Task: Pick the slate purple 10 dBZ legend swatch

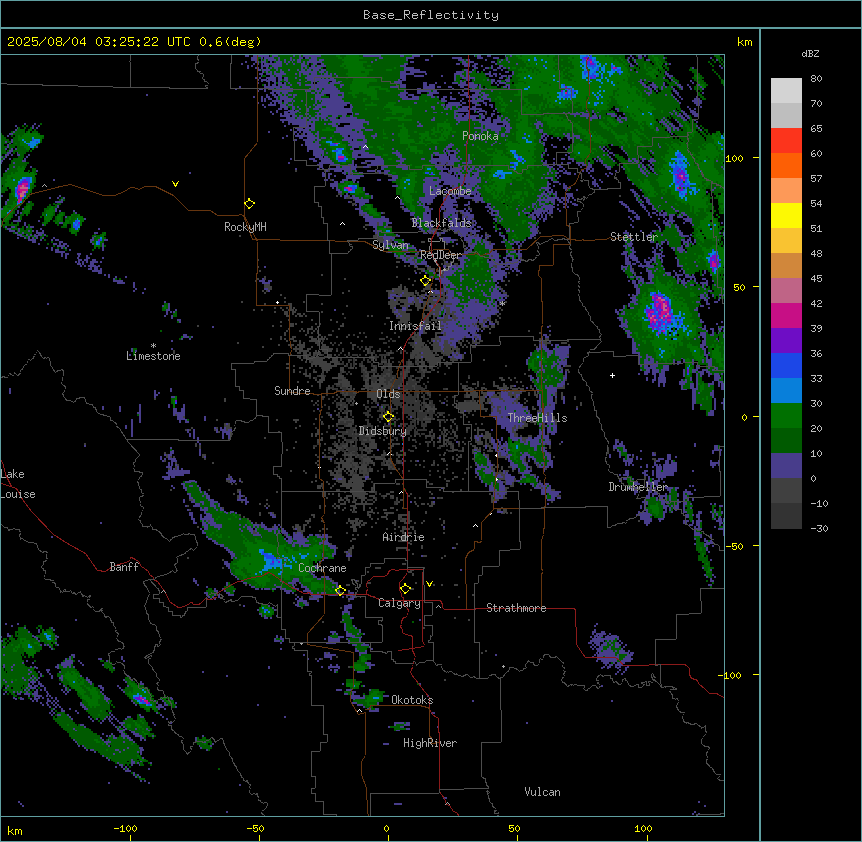Action: point(786,466)
